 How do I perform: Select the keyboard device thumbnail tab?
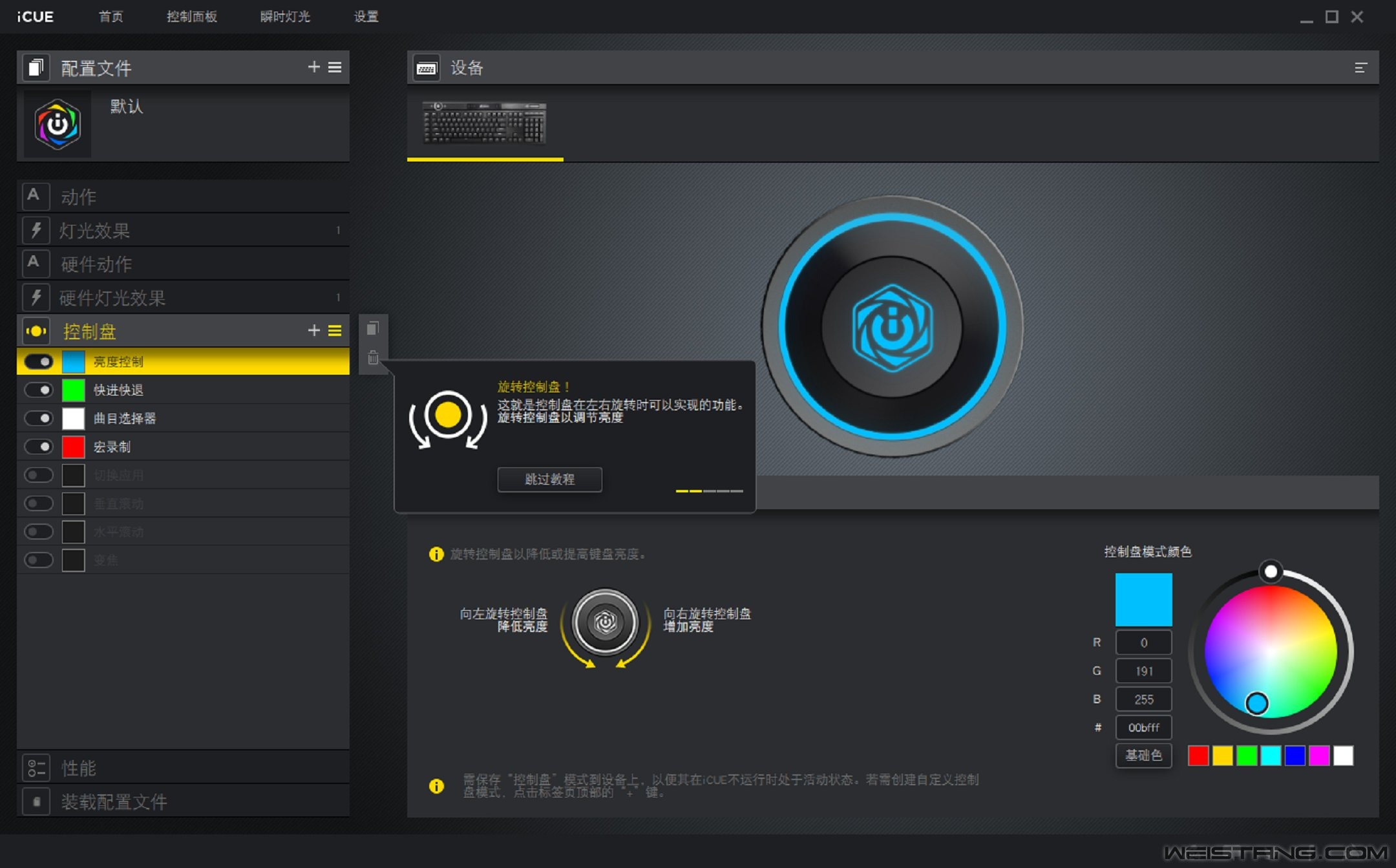(485, 124)
